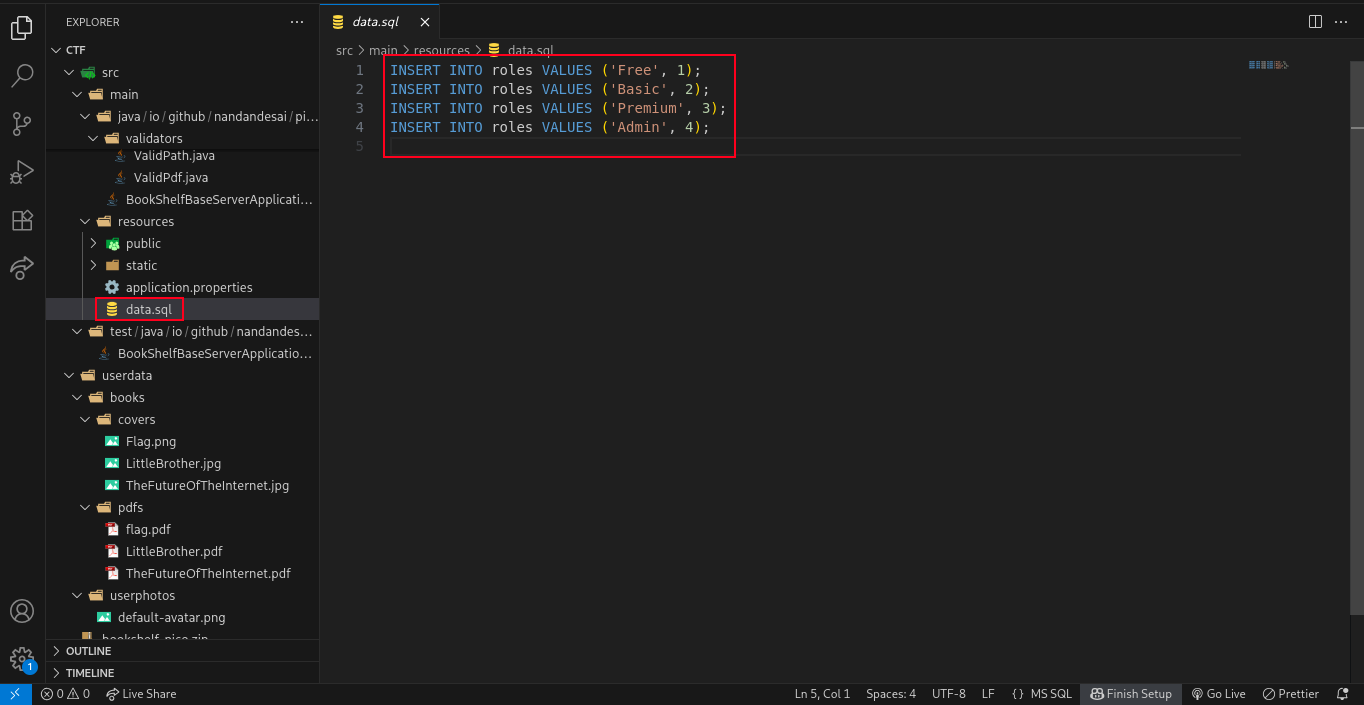Open Explorer views and more actions menu
1364x705 pixels.
pos(297,21)
